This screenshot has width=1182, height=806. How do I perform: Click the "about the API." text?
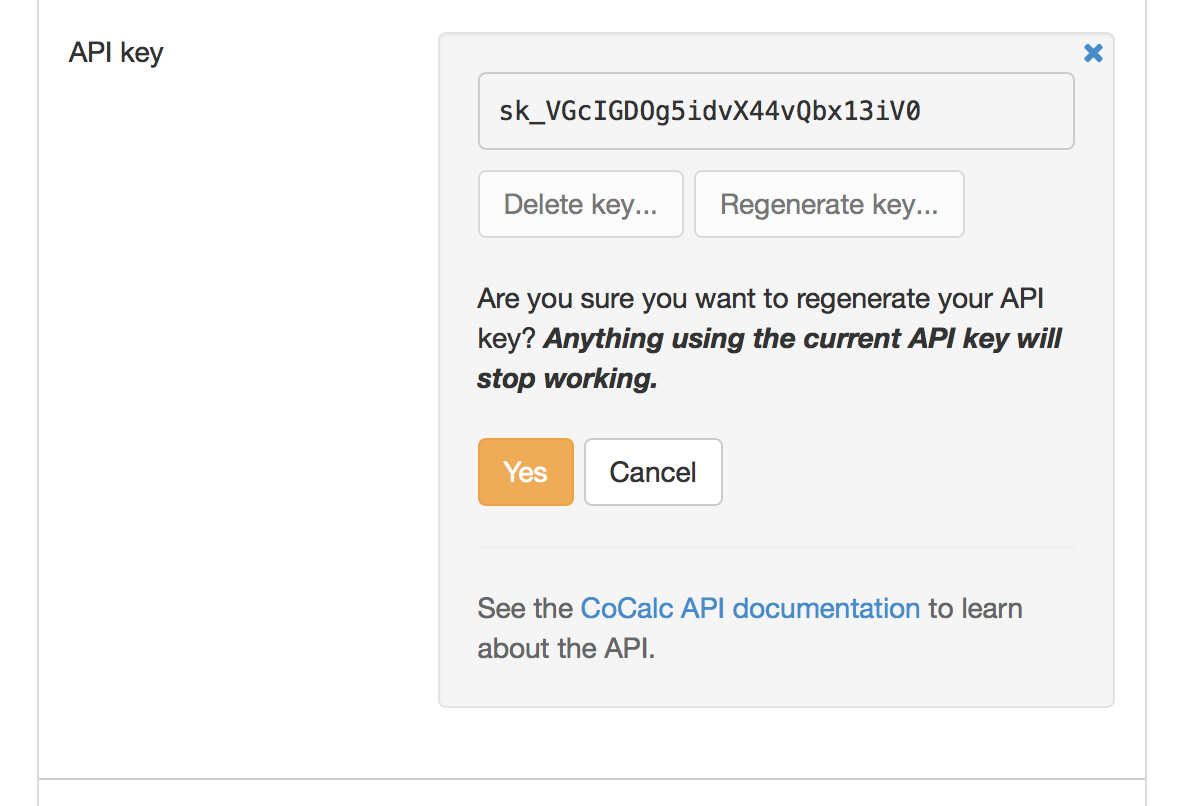pos(565,649)
